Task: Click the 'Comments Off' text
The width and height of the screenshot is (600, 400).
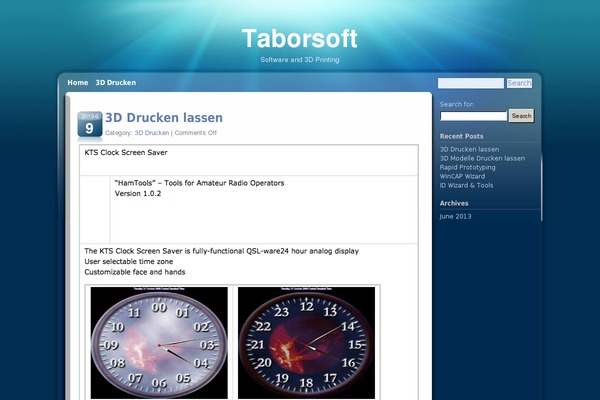Action: [196, 133]
